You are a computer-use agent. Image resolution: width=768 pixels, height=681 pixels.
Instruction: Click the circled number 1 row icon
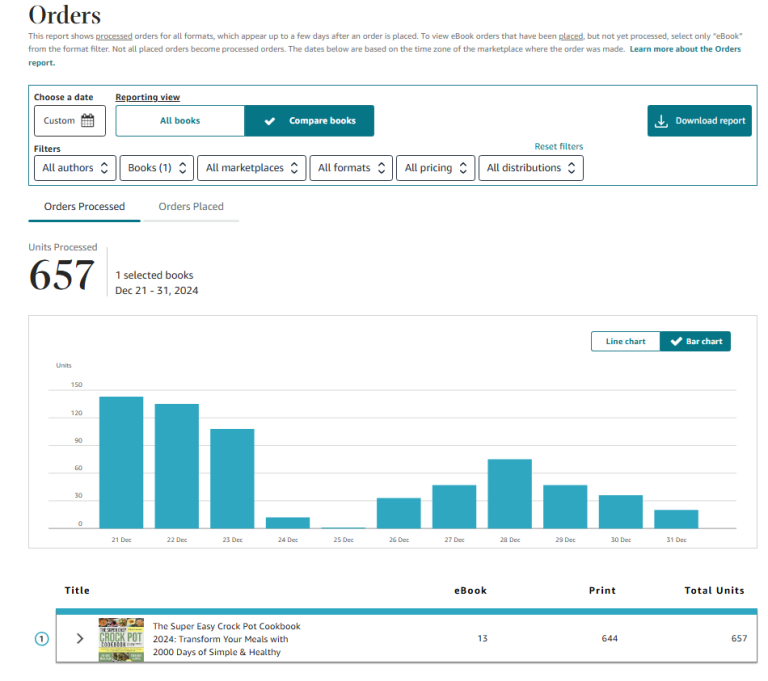[41, 639]
